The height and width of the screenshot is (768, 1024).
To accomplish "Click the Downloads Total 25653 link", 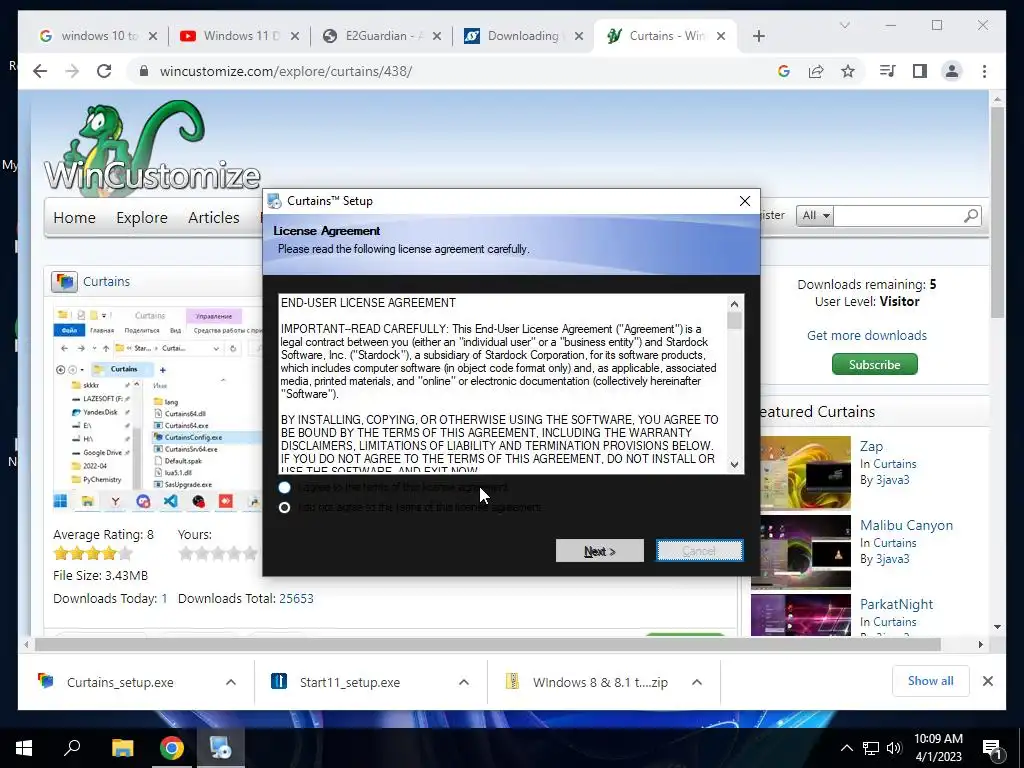I will [296, 598].
